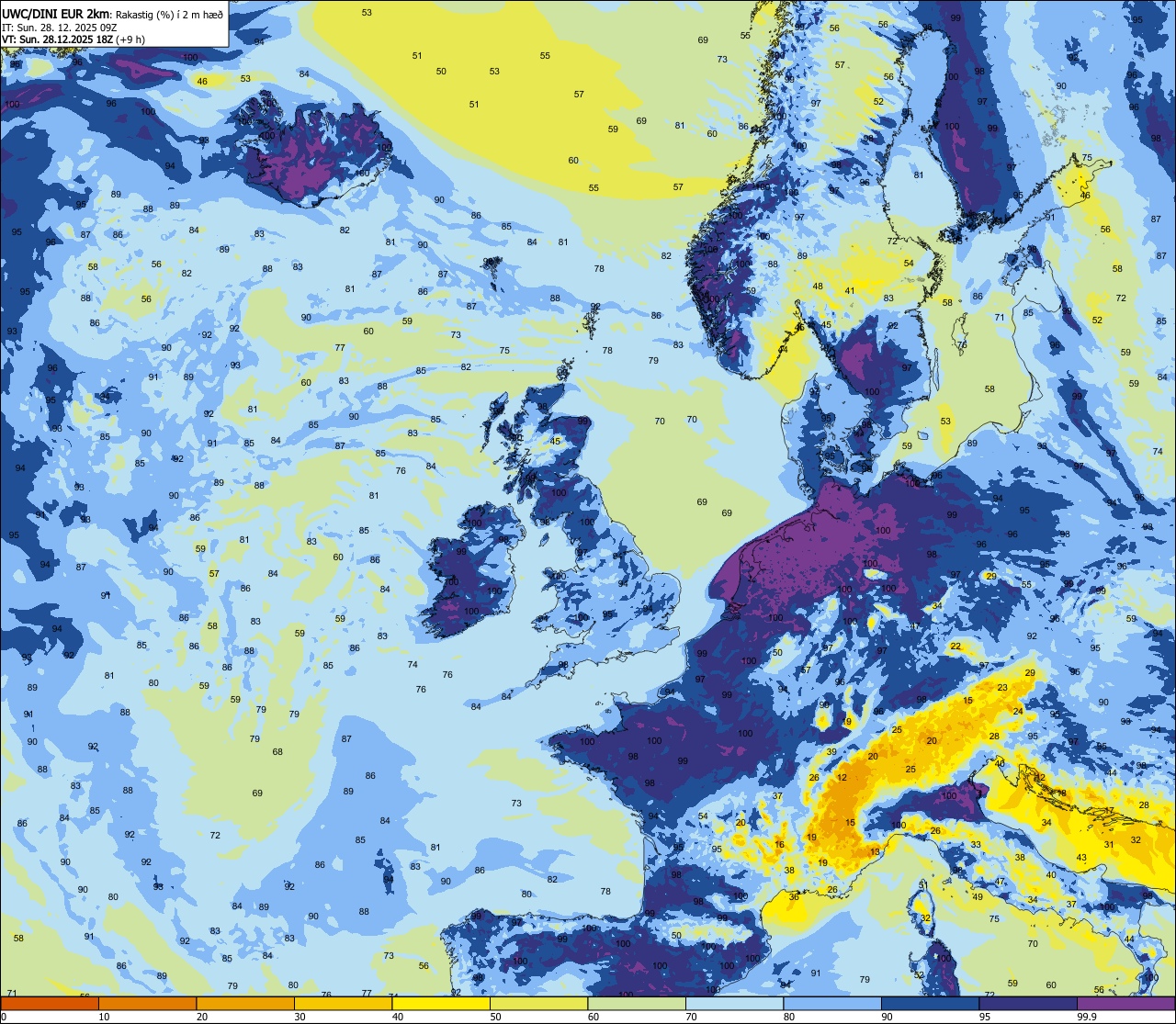Click the humidity value "13" on the map
1176x1024 pixels.
tap(875, 852)
